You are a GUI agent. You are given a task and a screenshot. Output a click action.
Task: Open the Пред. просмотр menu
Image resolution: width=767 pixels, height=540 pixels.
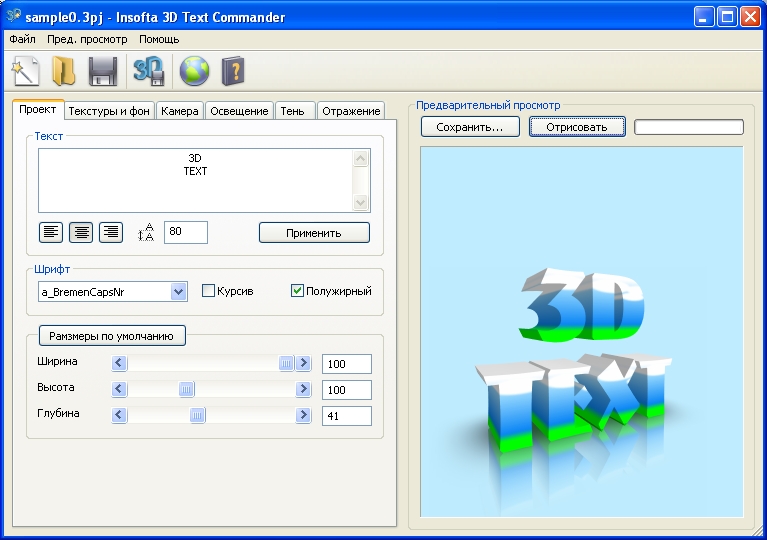click(87, 39)
